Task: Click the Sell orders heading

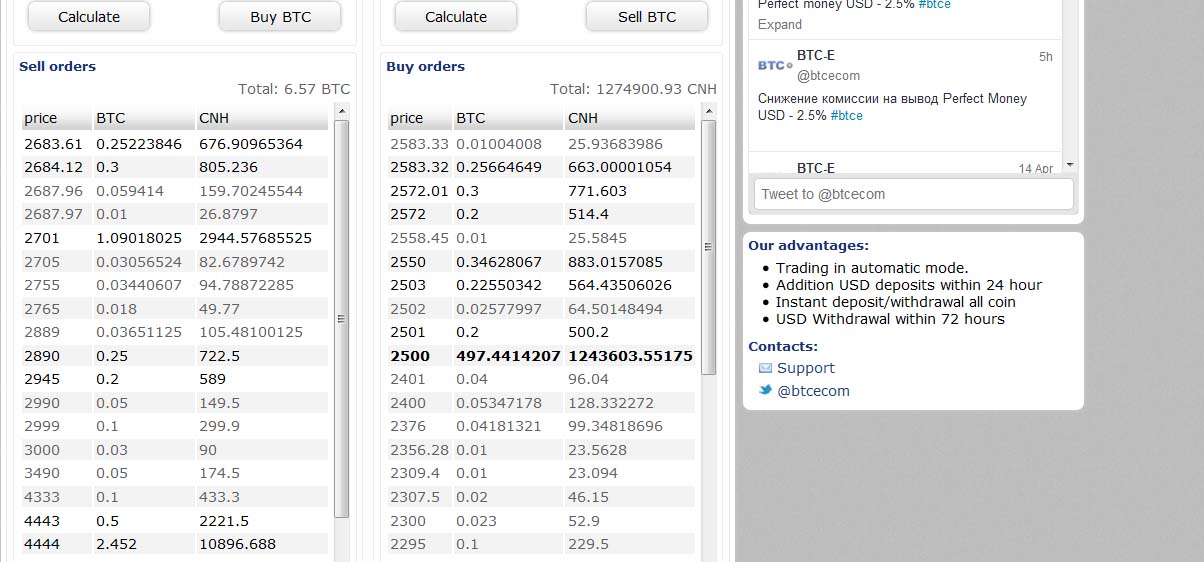Action: 58,67
